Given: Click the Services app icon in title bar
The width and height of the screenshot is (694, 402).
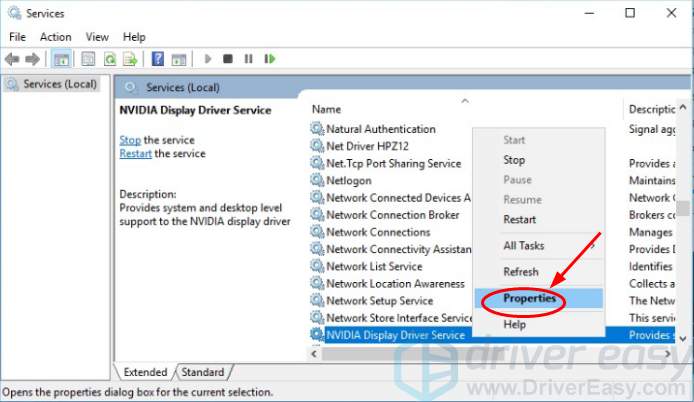Looking at the screenshot, I should pyautogui.click(x=14, y=13).
